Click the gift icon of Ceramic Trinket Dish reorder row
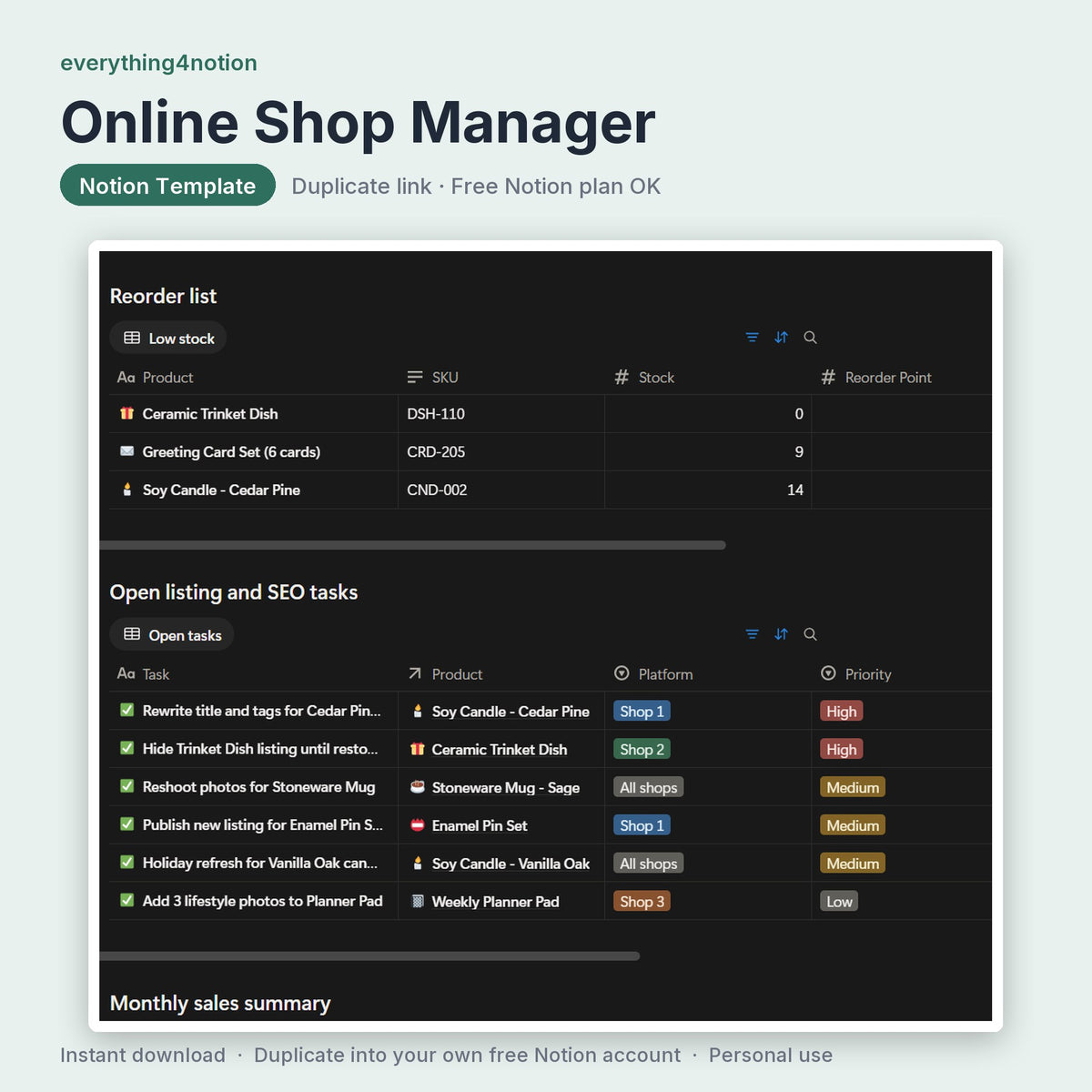This screenshot has height=1092, width=1092. (x=126, y=413)
